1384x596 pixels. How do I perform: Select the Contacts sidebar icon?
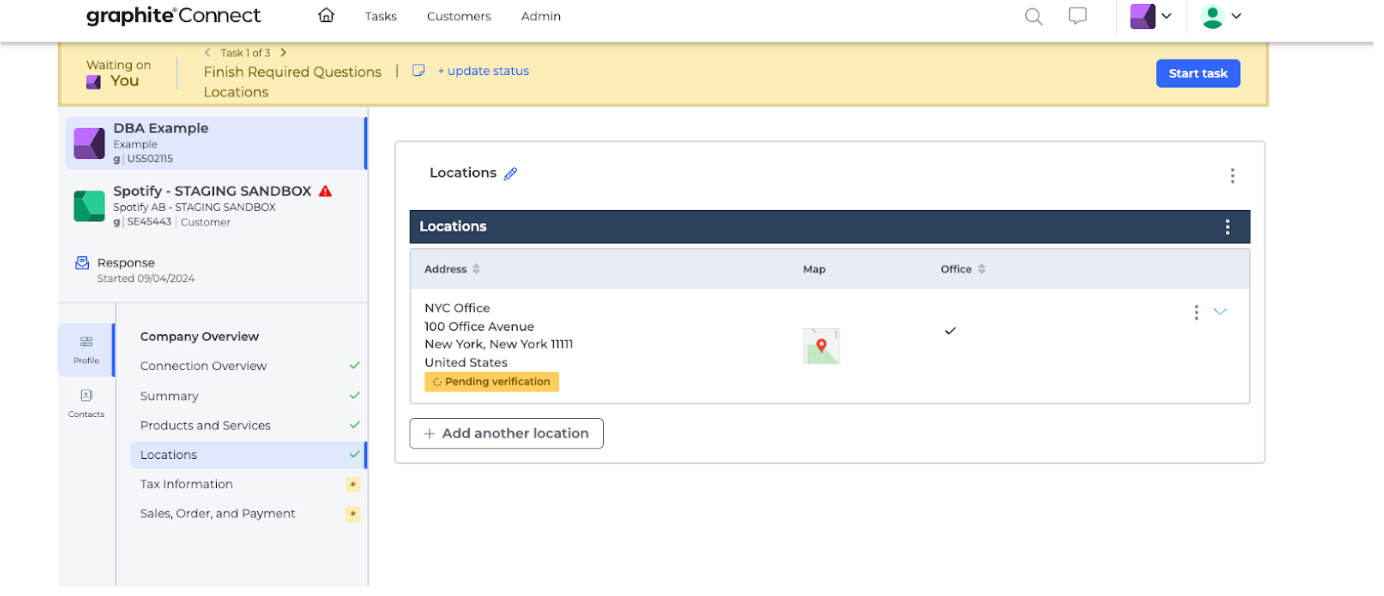(x=86, y=402)
